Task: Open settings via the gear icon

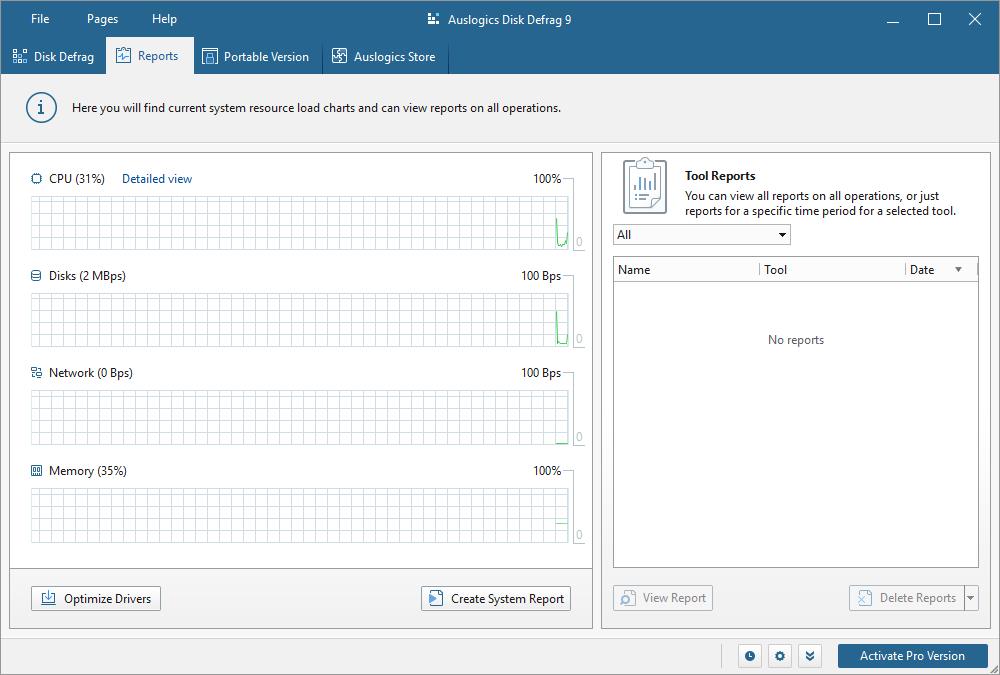Action: click(780, 656)
